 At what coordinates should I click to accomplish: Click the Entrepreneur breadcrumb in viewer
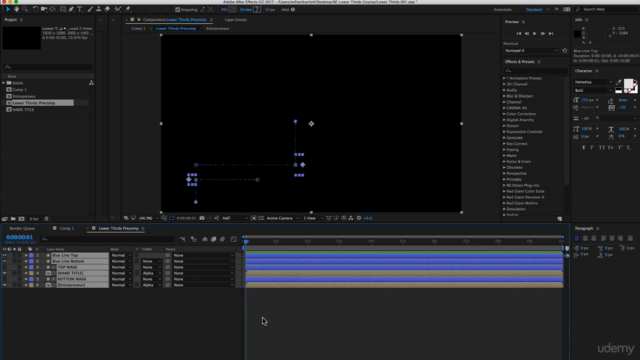pos(218,29)
